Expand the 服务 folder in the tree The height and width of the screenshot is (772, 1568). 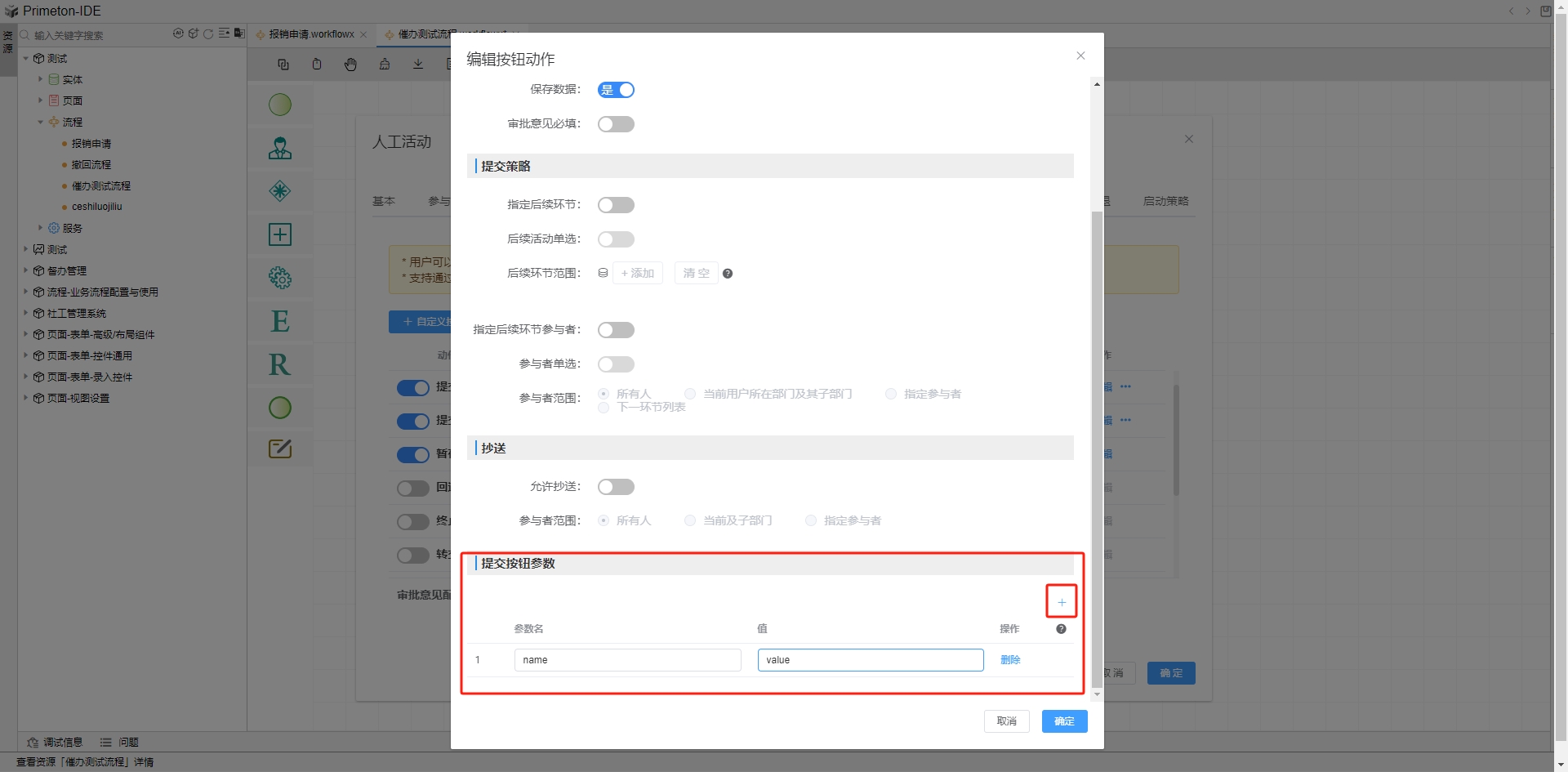click(40, 228)
